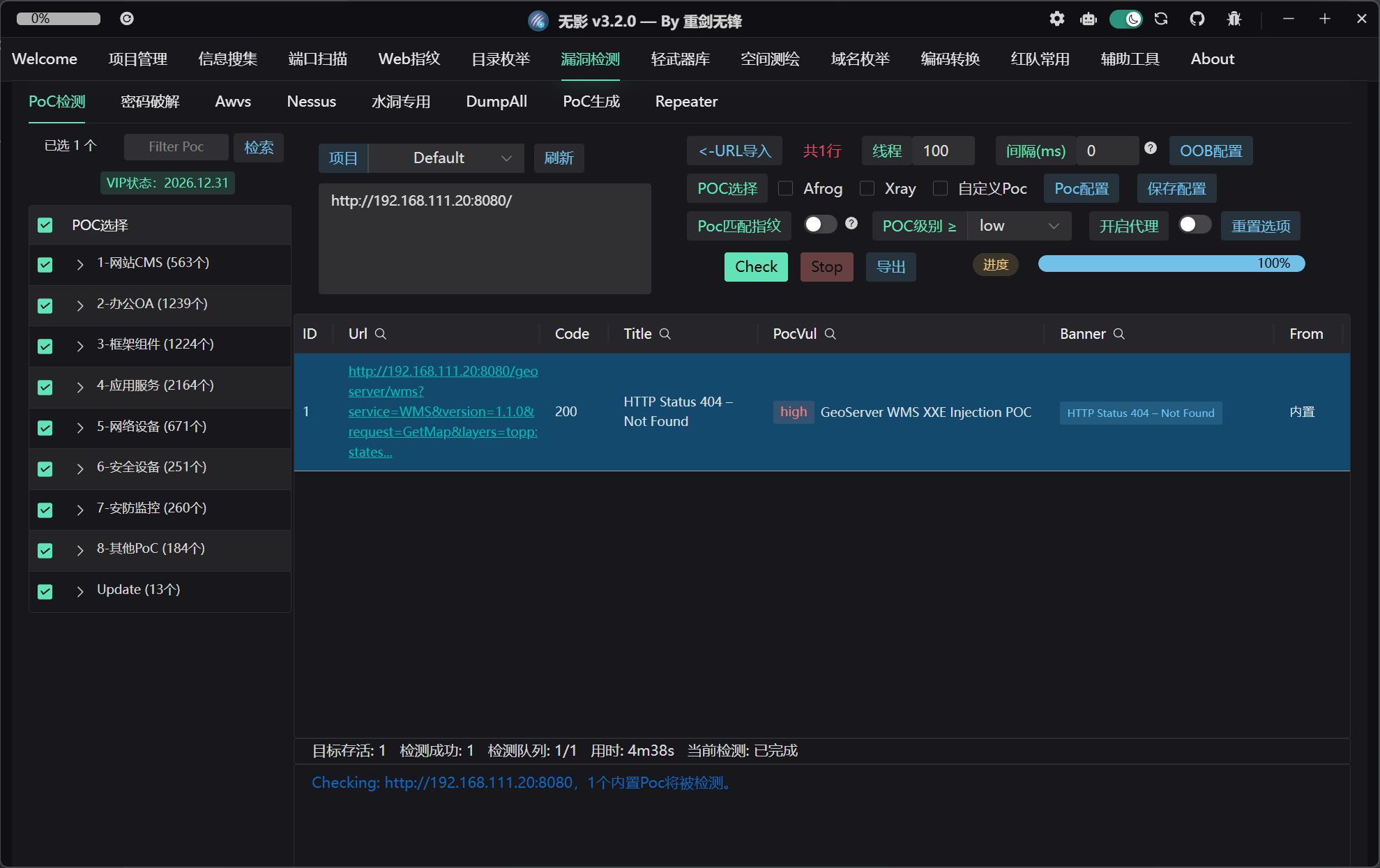Screen dimensions: 1380x868
Task: Click search icon in PocVul column header
Action: coord(831,334)
